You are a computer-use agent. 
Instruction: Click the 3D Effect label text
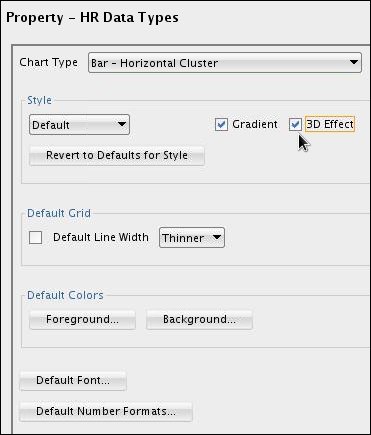coord(330,124)
